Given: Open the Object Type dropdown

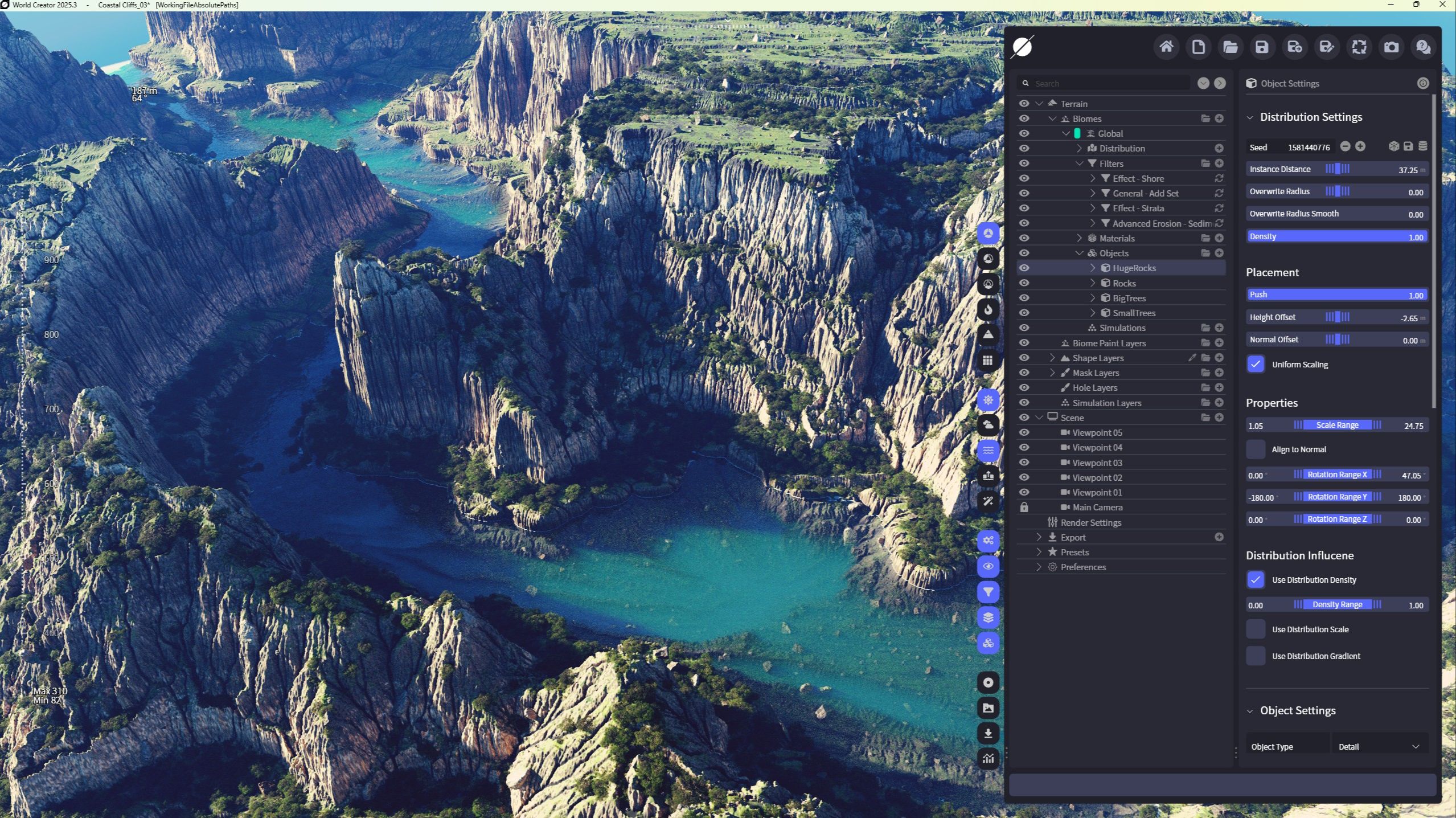Looking at the screenshot, I should coord(1379,746).
